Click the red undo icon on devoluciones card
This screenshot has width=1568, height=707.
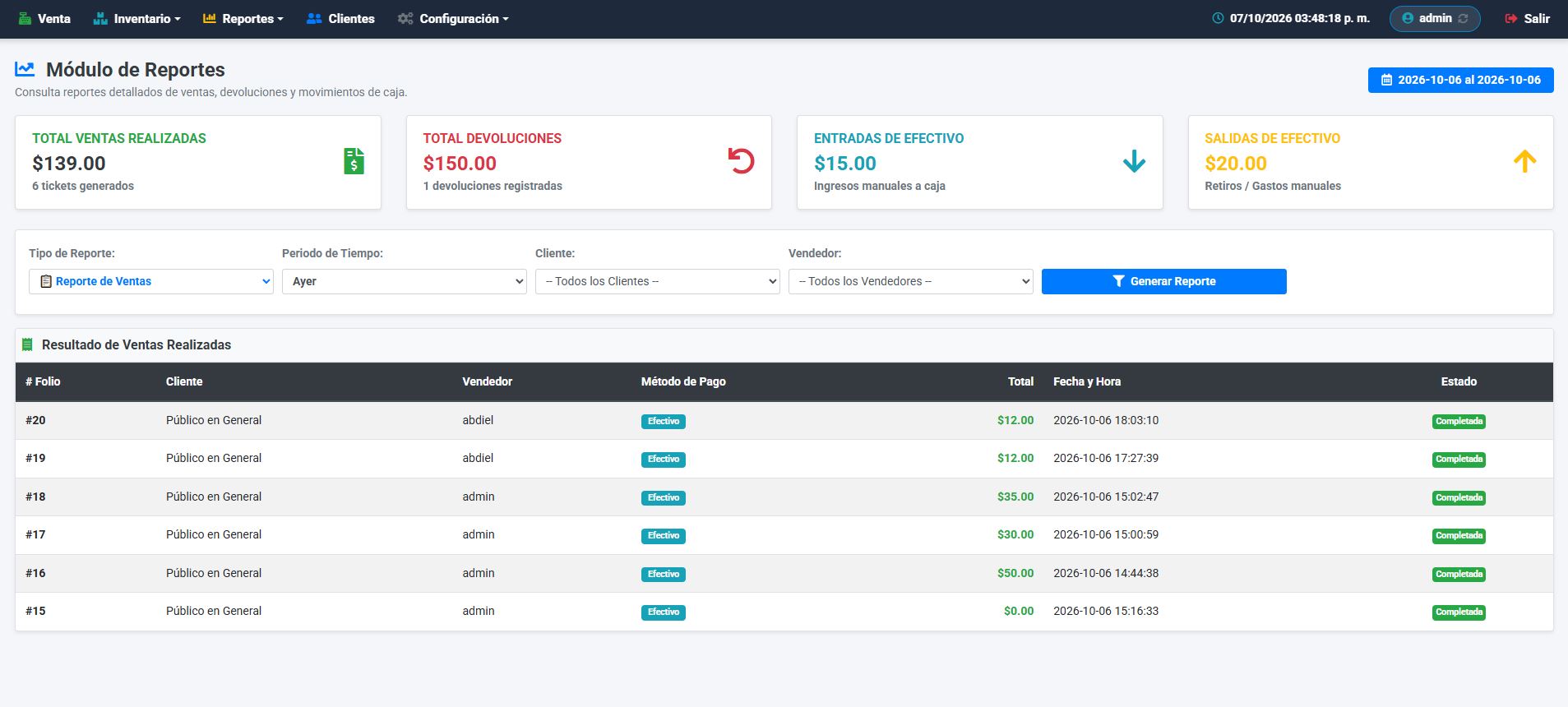741,161
